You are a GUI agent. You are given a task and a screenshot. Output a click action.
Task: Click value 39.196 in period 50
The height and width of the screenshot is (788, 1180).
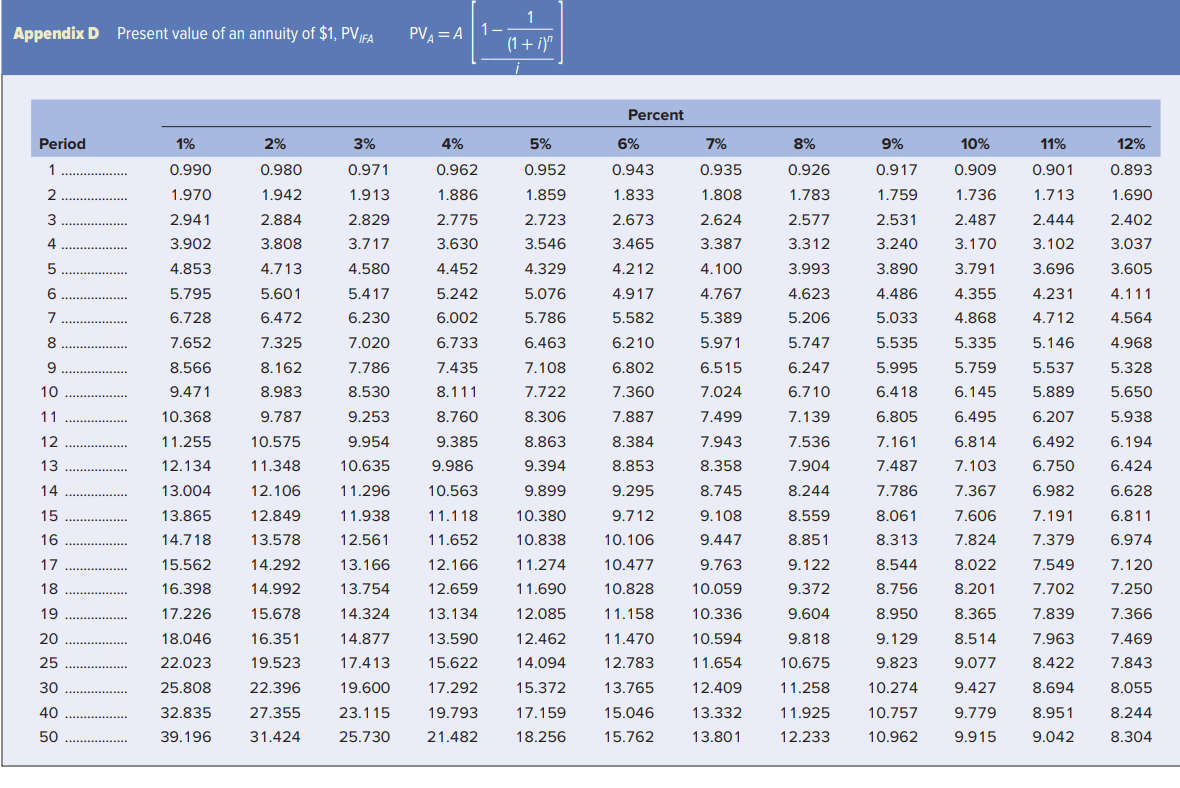[186, 737]
